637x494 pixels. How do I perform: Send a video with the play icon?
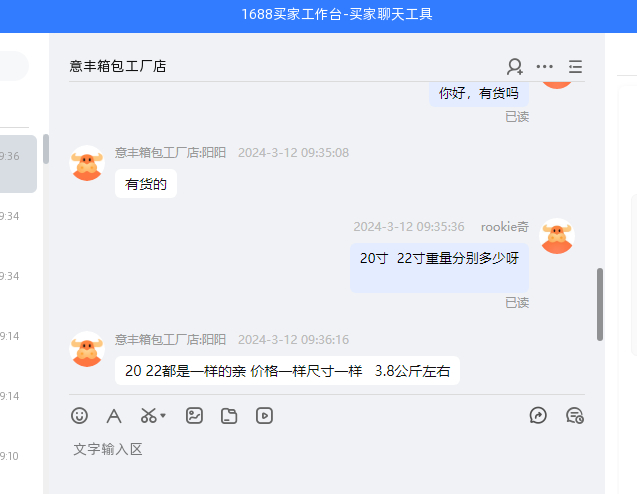point(264,416)
